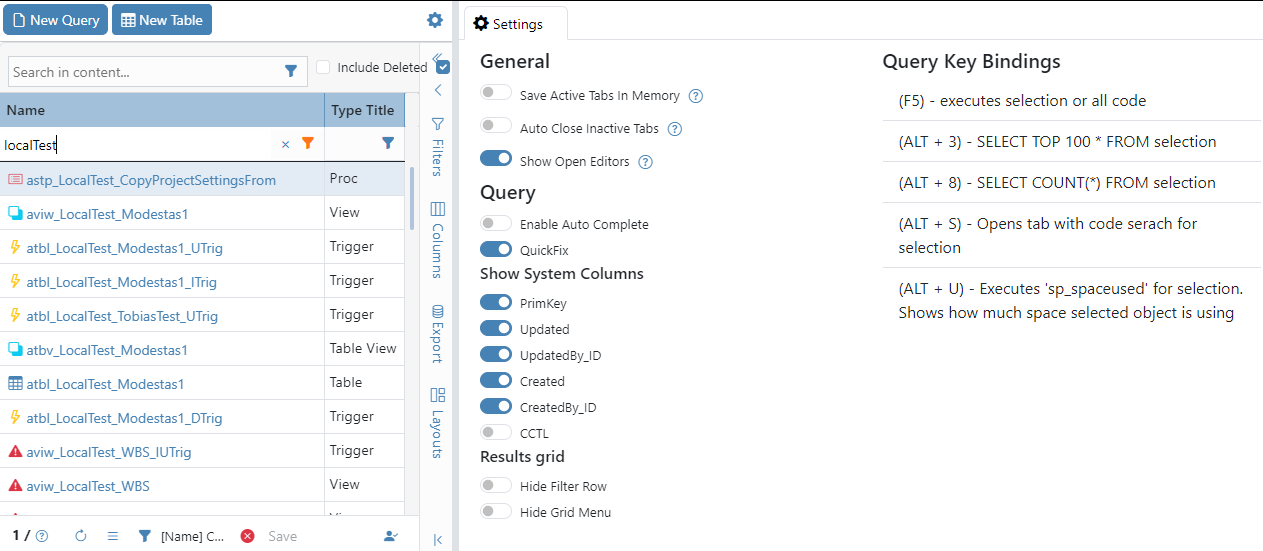Toggle the Updated system column
The height and width of the screenshot is (551, 1263).
(496, 328)
